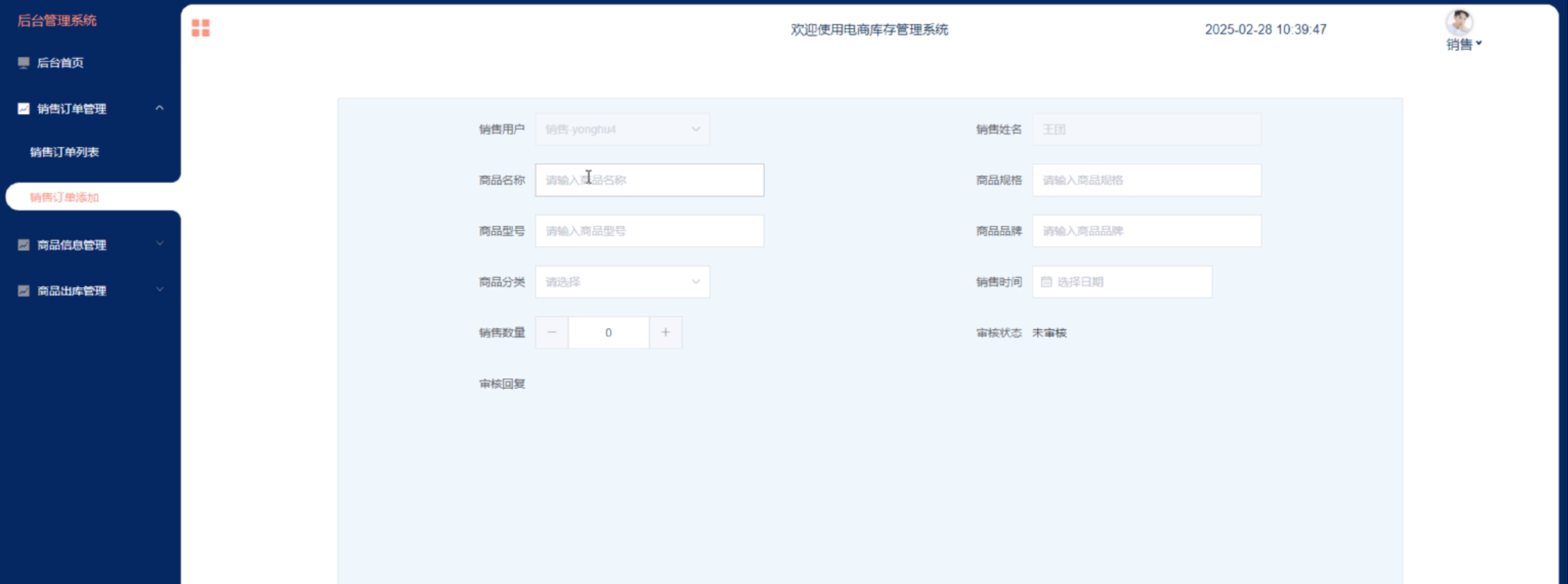Expand the 销售 user menu arrow
The image size is (1568, 584).
[1478, 43]
